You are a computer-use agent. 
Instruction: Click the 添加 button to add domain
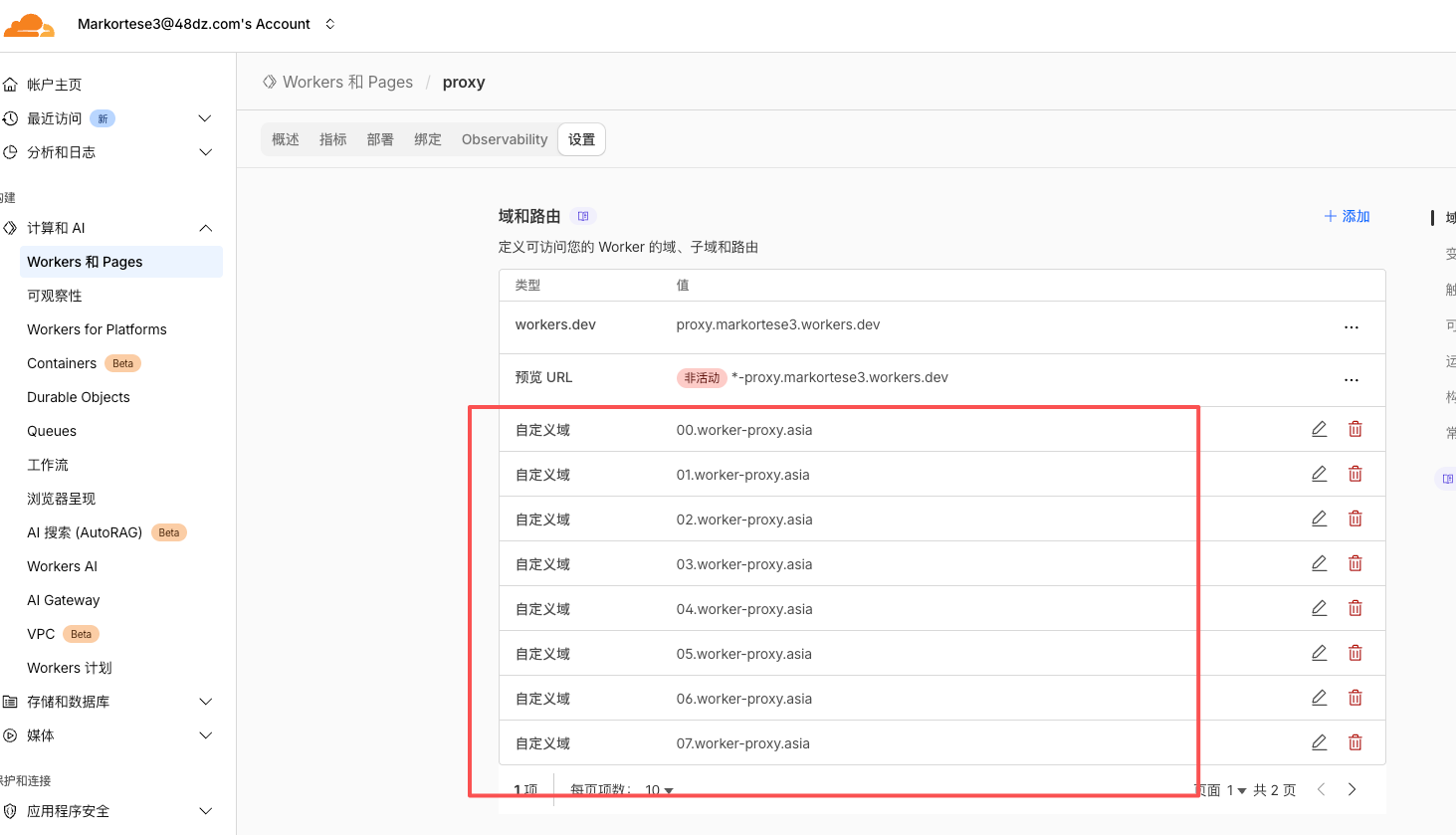pos(1347,216)
